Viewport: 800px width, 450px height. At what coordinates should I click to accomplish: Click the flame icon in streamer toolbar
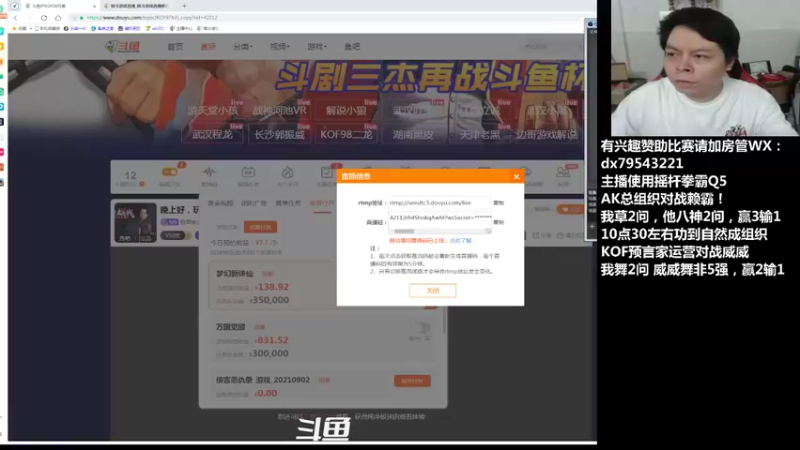tap(287, 172)
